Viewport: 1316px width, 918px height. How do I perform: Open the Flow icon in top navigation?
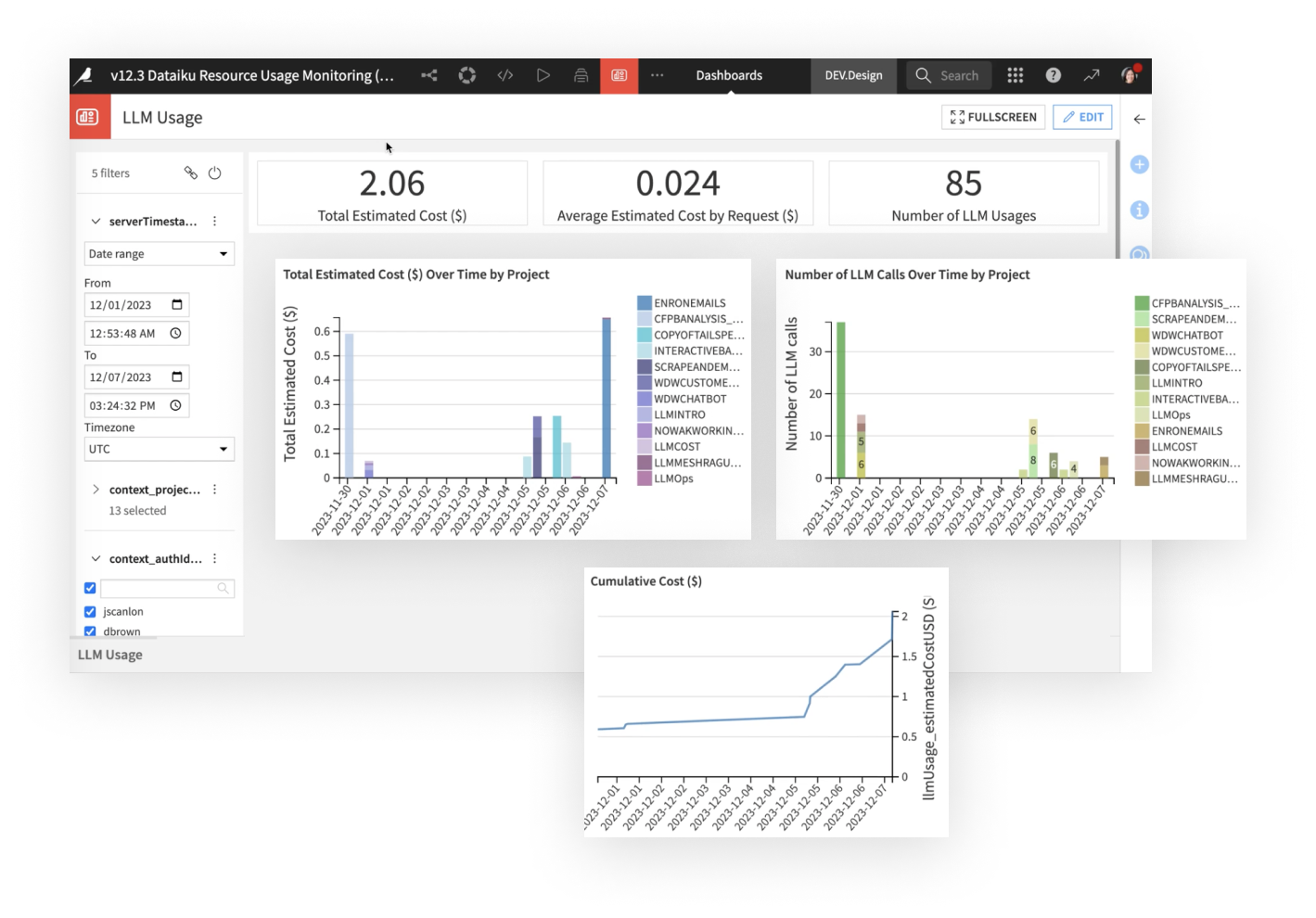pyautogui.click(x=429, y=75)
